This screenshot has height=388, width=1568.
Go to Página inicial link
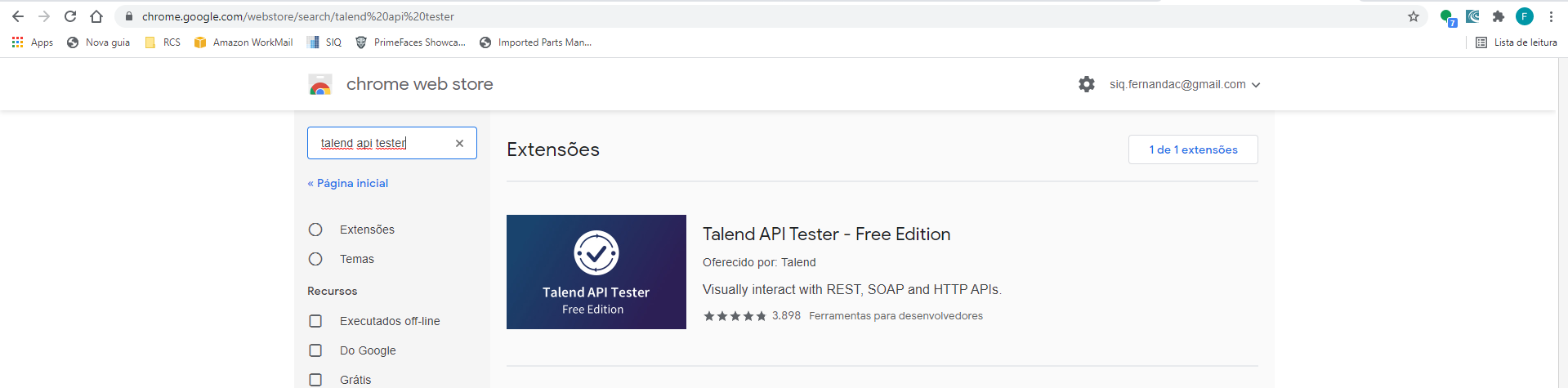tap(347, 183)
